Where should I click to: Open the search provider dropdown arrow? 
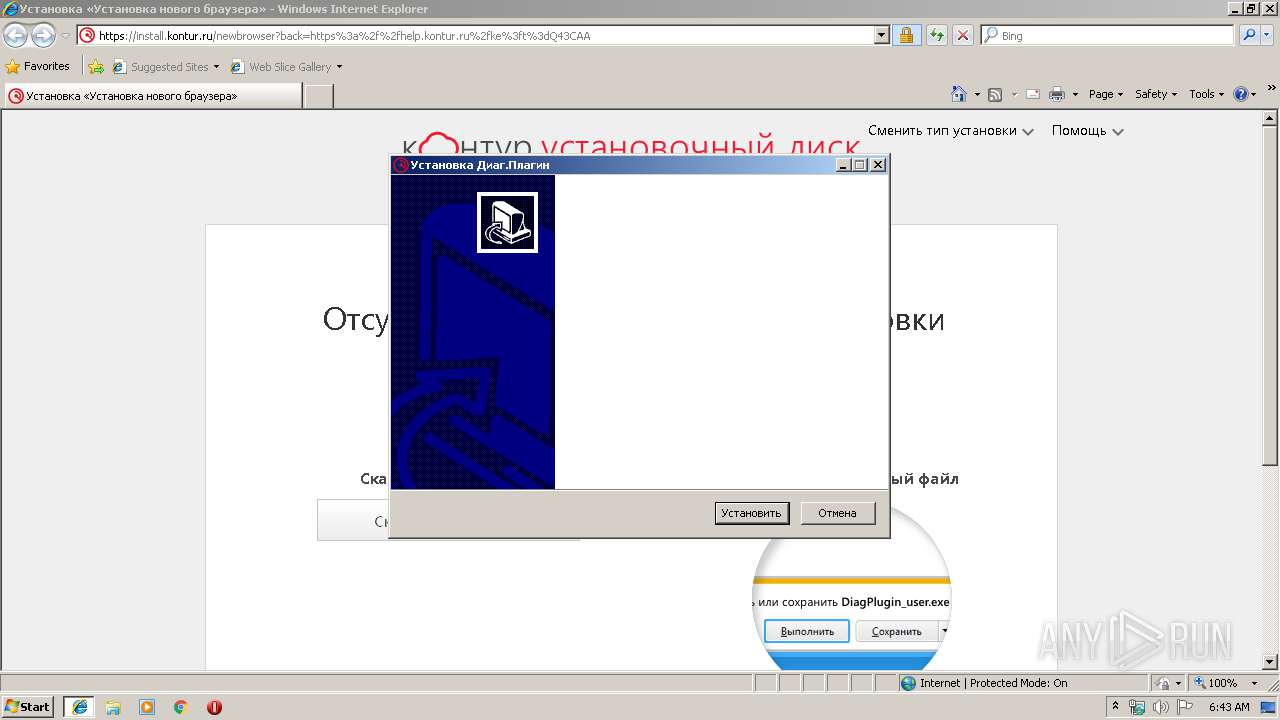[x=1269, y=35]
